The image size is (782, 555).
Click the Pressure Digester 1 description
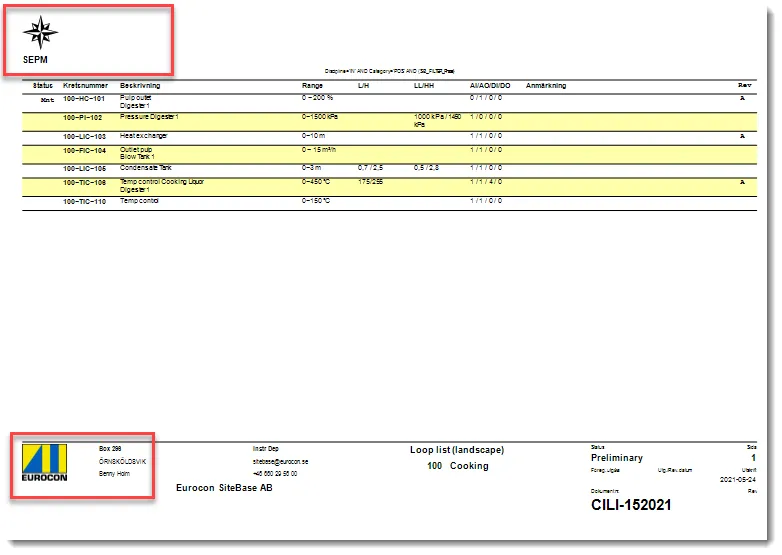[149, 117]
